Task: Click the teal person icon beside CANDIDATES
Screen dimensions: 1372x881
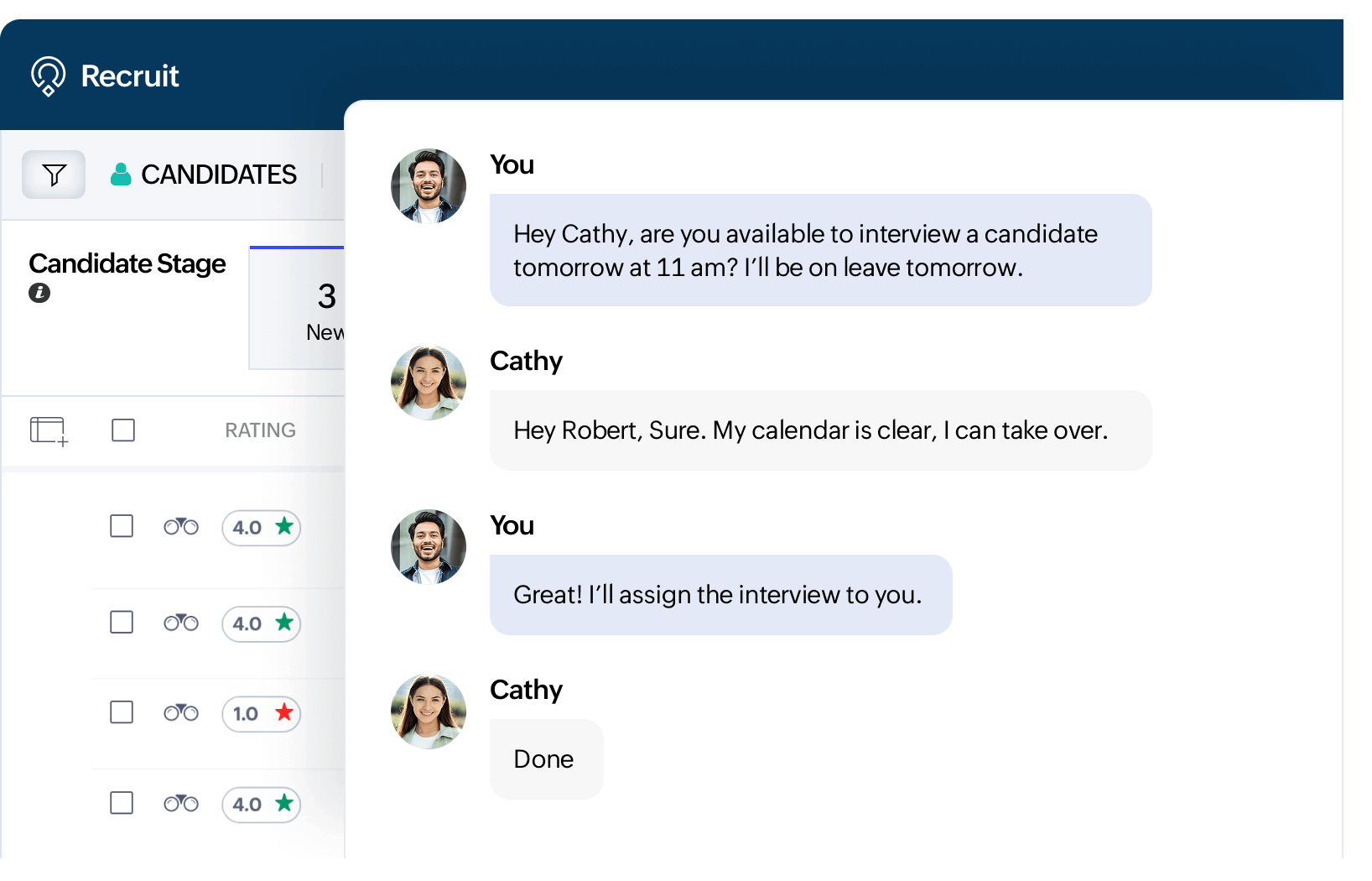Action: [122, 175]
